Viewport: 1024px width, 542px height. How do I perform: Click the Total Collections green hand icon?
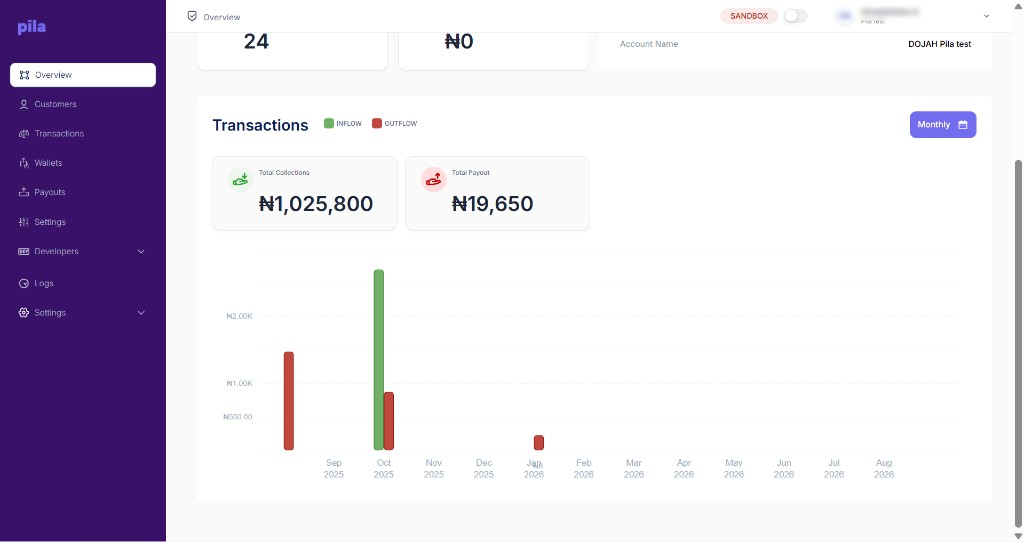point(240,180)
